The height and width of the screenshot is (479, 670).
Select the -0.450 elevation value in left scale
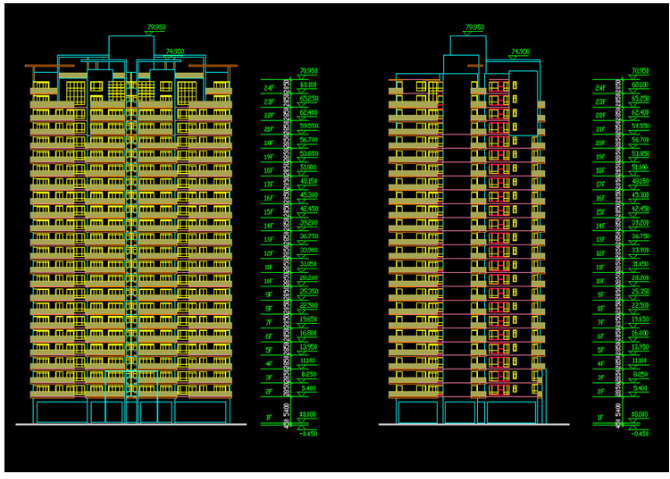click(x=308, y=433)
